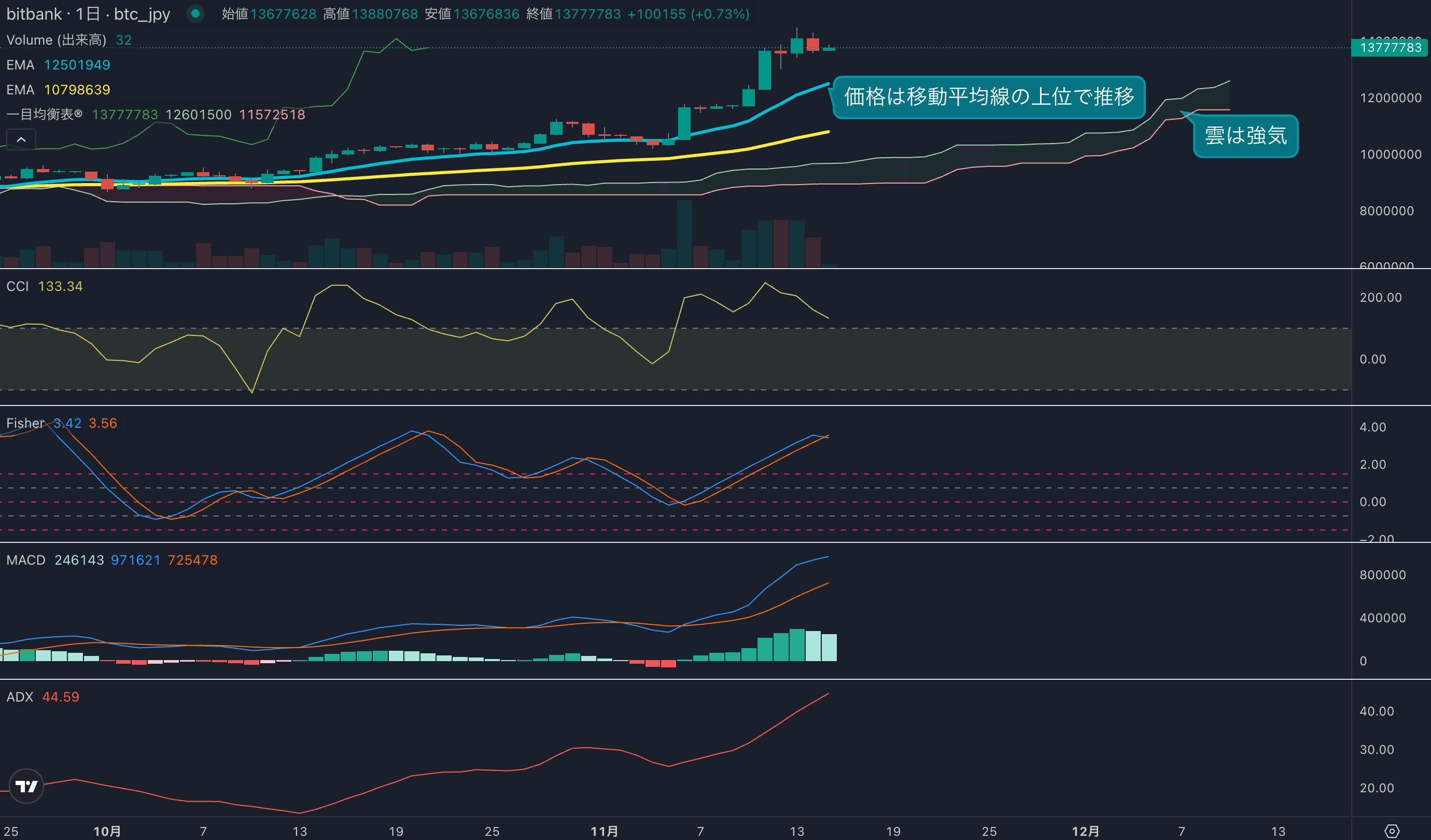Click the CCI indicator label
Screen dimensions: 1431x840
click(17, 286)
